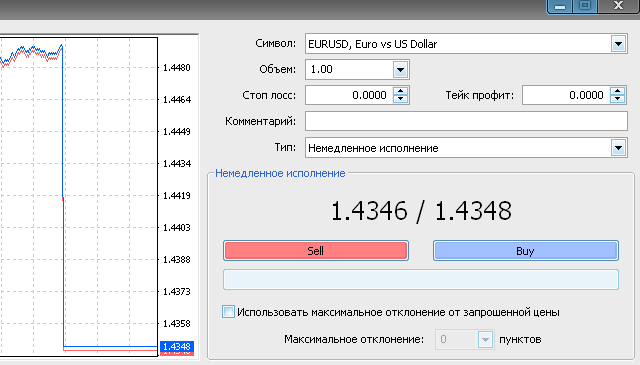Click the 'Немедленное исполнение' group title
Viewport: 640px width, 365px height.
click(280, 173)
